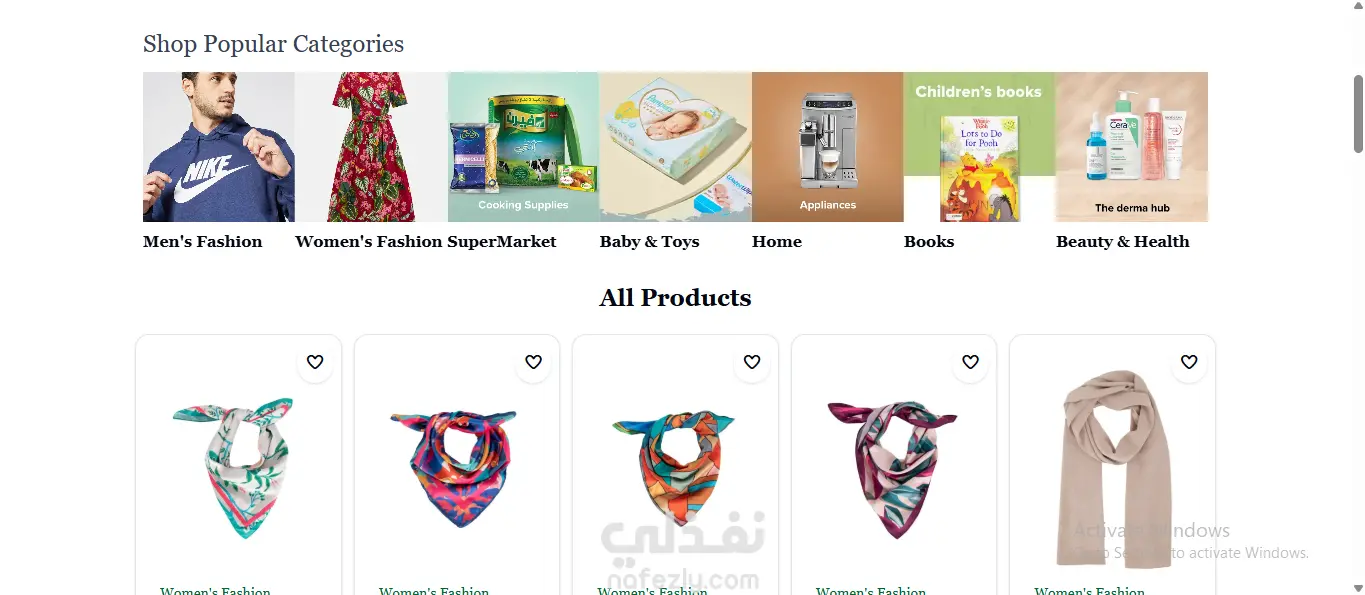
Task: Click the scrollbar down arrow
Action: click(x=1358, y=587)
